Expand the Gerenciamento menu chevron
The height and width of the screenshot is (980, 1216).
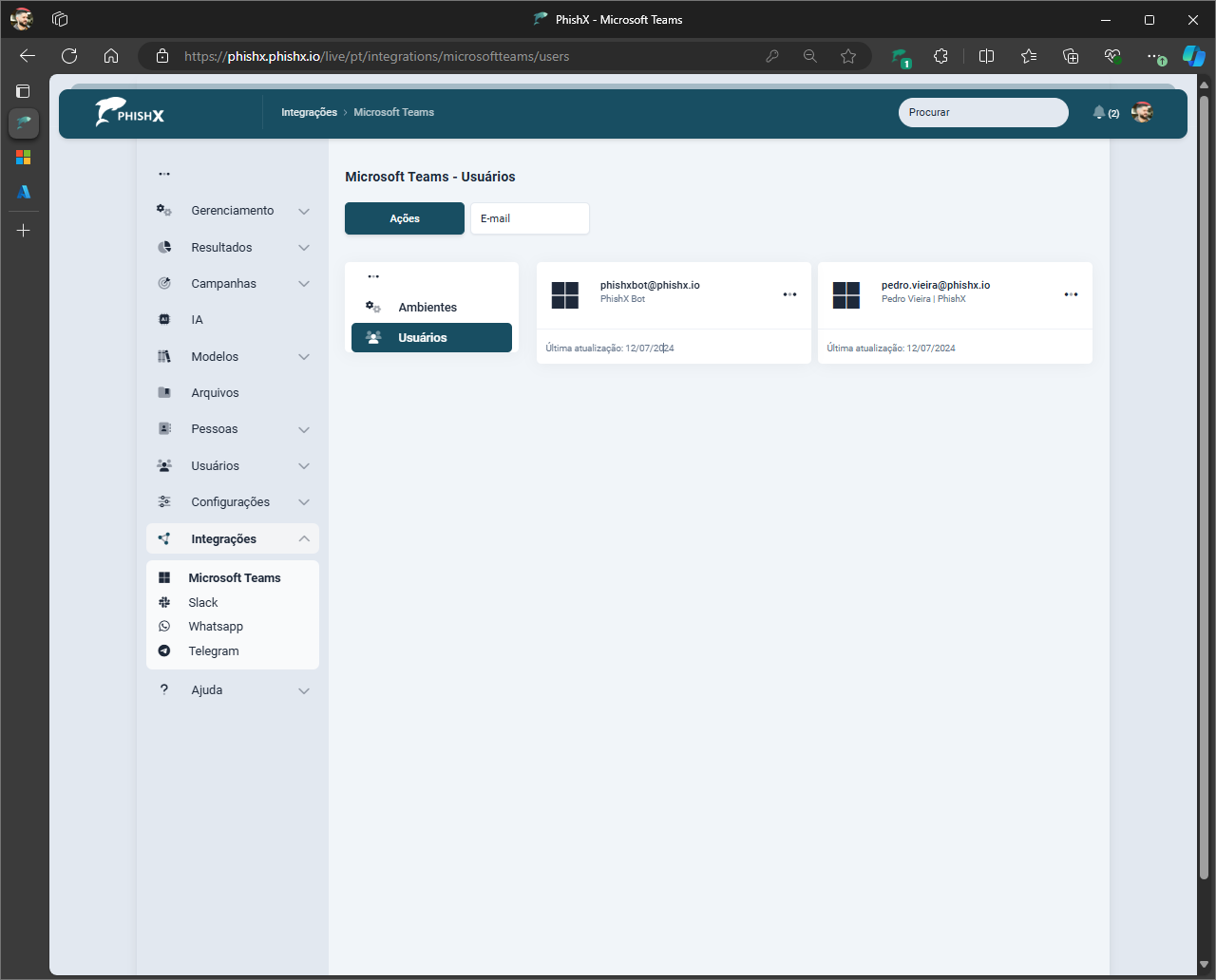pos(304,211)
